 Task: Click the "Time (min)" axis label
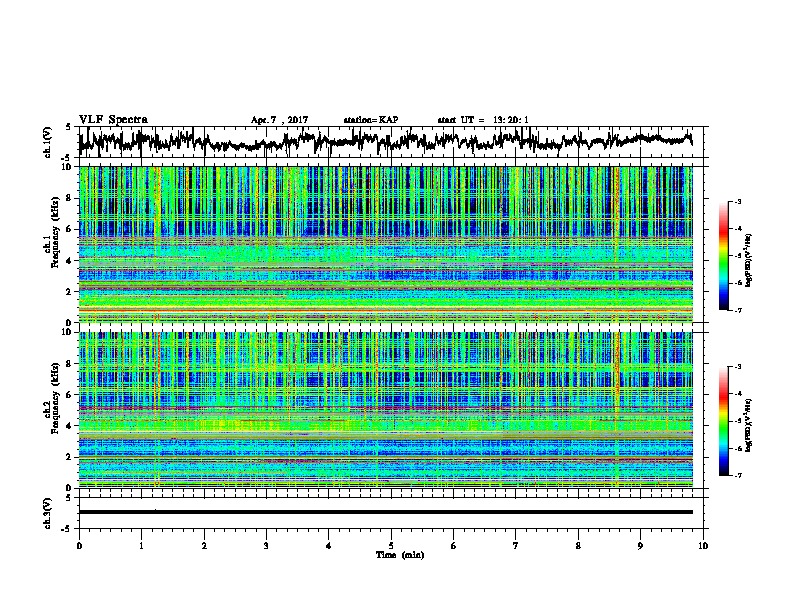point(400,555)
